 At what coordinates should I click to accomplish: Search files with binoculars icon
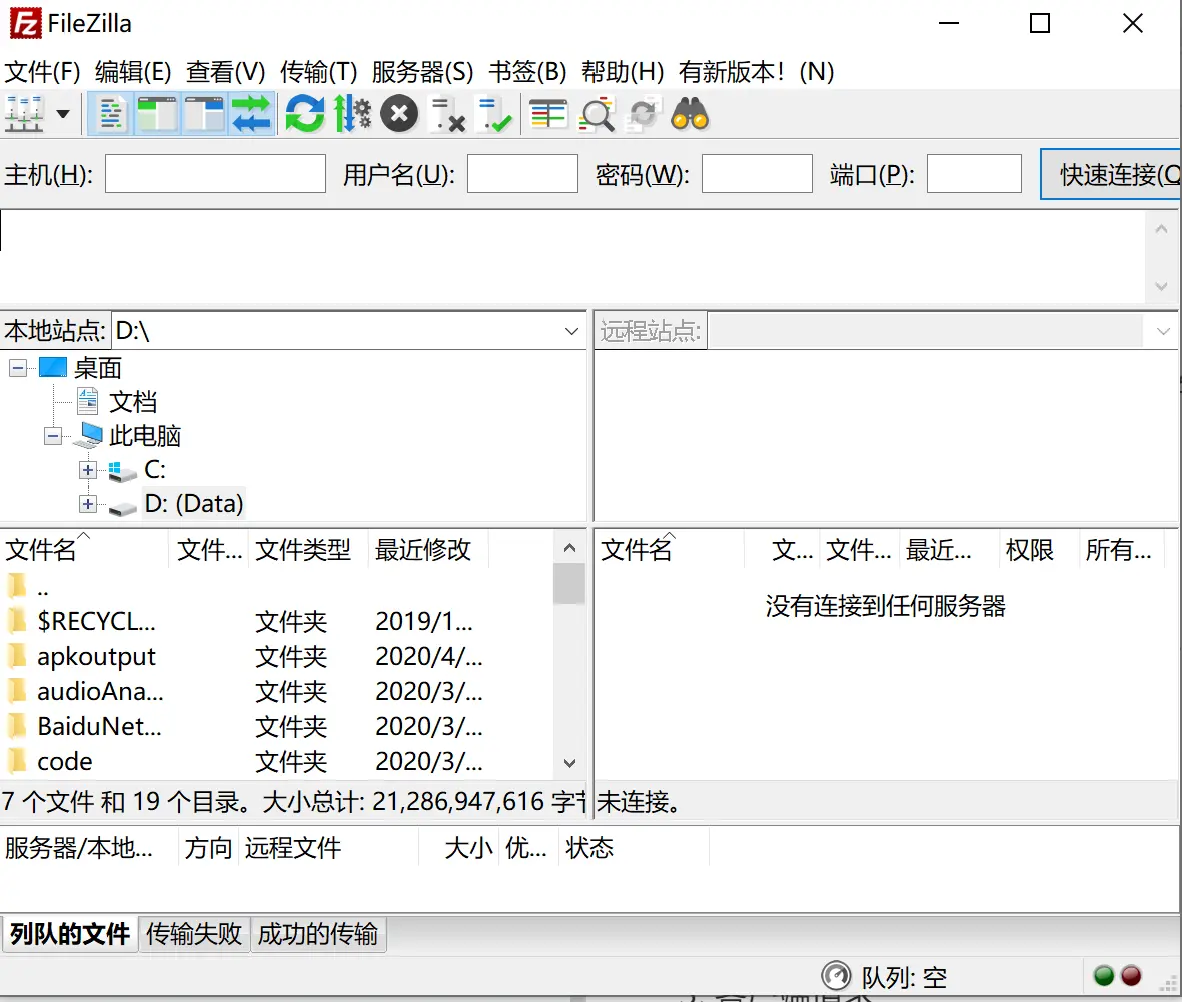click(x=690, y=115)
